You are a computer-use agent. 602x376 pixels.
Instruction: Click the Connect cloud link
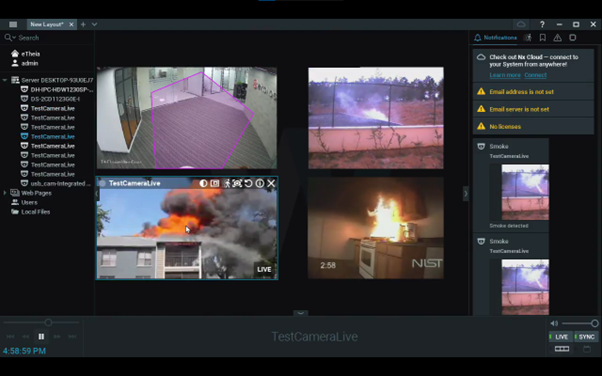535,75
